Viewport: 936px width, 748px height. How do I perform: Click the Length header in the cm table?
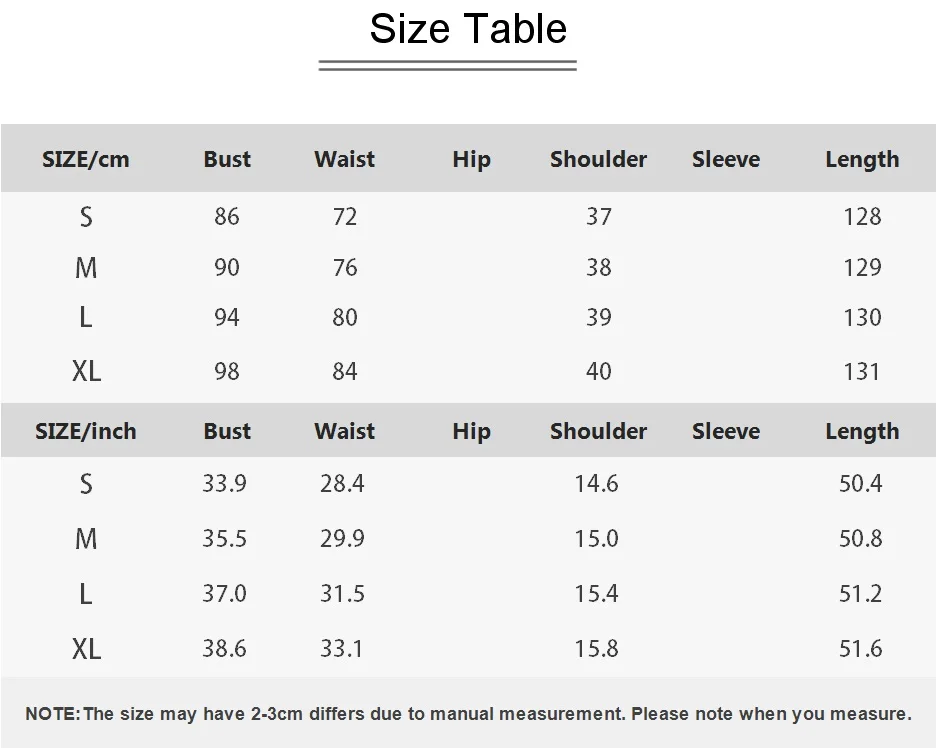862,160
